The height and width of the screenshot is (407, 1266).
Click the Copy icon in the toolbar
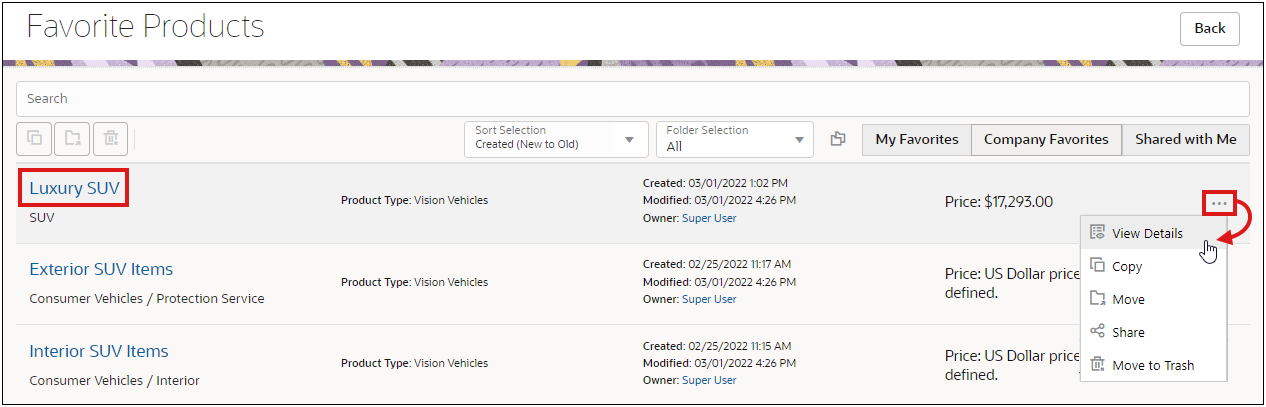coord(35,139)
